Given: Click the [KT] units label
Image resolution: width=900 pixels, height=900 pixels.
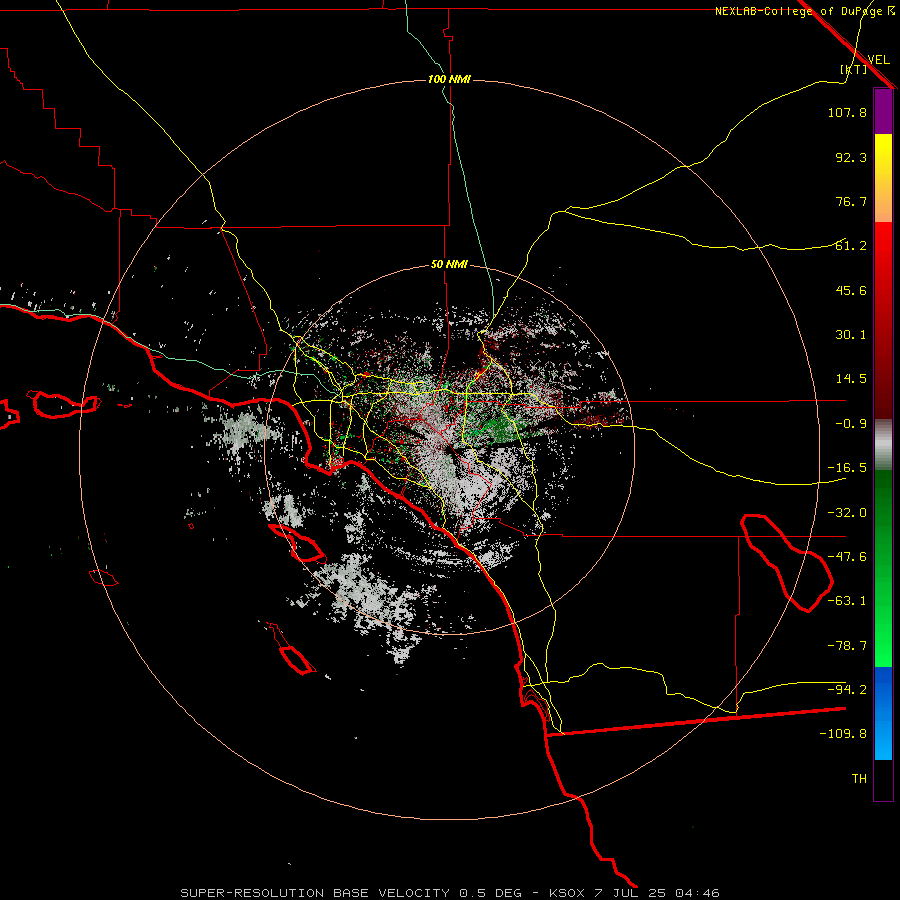Looking at the screenshot, I should (854, 69).
